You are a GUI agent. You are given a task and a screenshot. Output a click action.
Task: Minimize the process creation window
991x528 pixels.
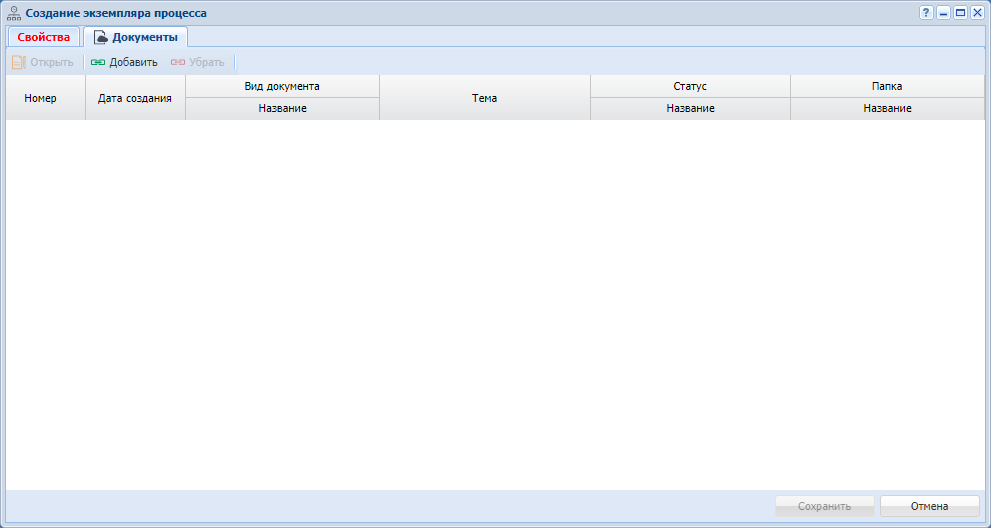tap(944, 13)
